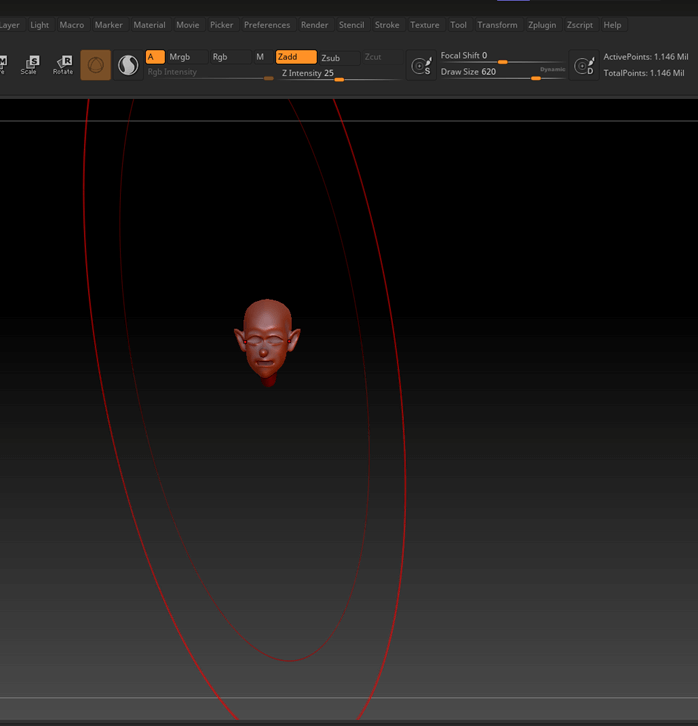Click the D brush icon near ActivePoints
The image size is (698, 726).
tap(584, 66)
